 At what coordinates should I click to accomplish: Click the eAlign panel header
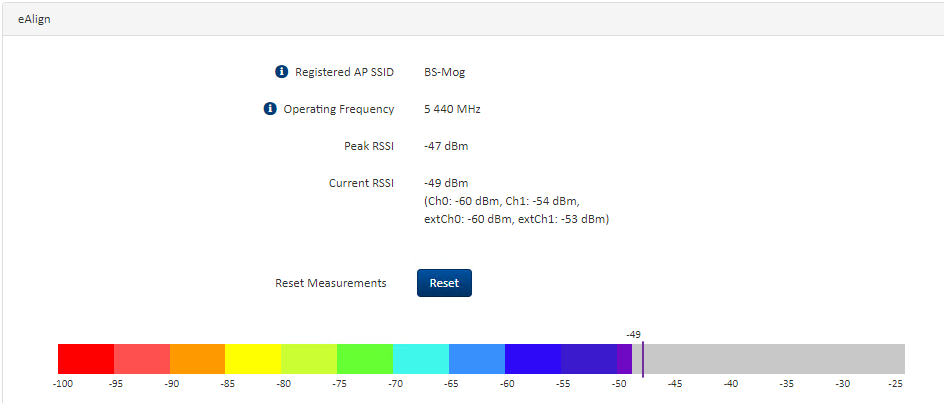pos(472,19)
